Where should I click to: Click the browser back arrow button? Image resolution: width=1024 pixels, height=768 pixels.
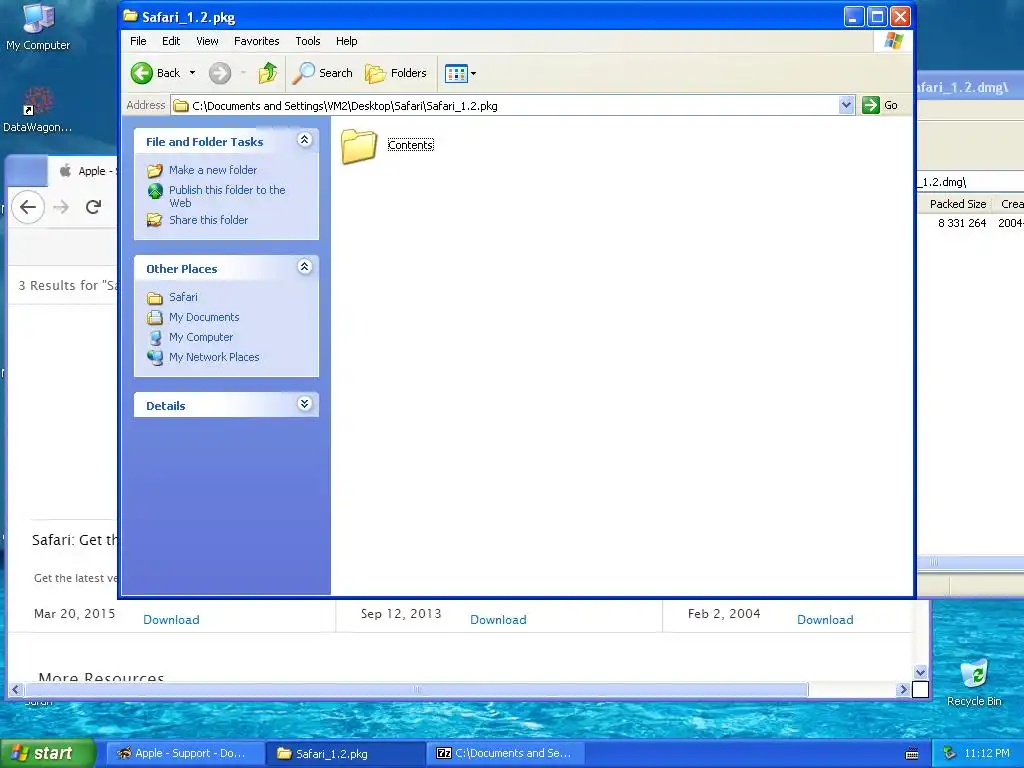click(x=27, y=207)
